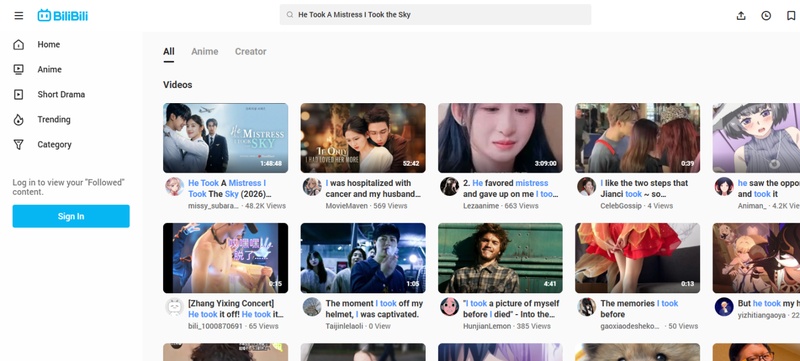Viewport: 800px width, 361px height.
Task: Open Taijinlelaoli channel avatar
Action: [x=312, y=307]
